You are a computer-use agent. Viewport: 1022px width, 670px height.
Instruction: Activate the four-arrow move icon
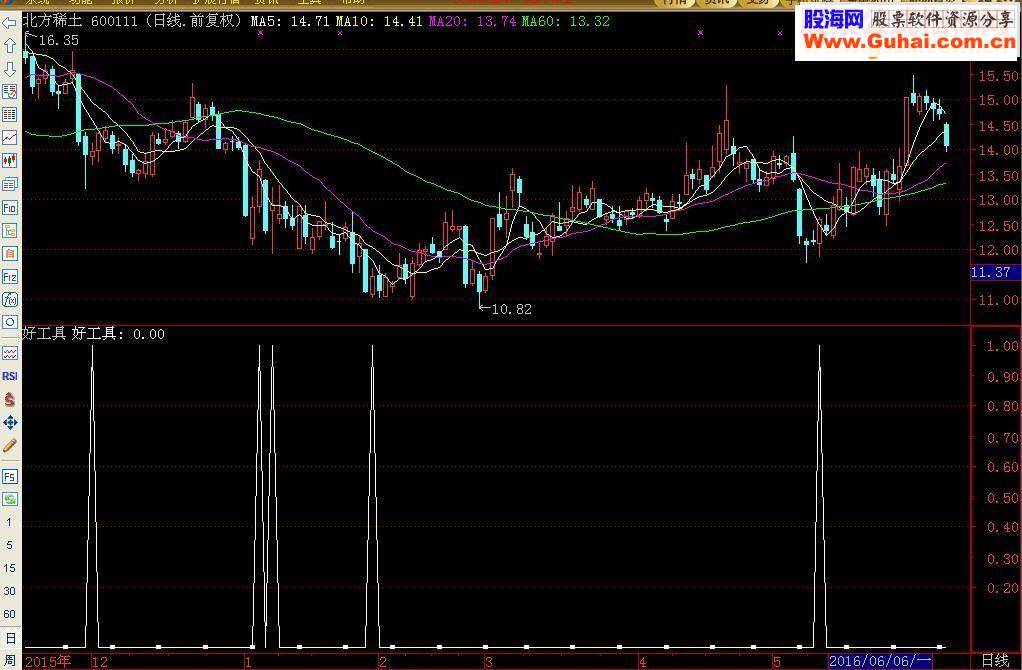click(x=9, y=423)
